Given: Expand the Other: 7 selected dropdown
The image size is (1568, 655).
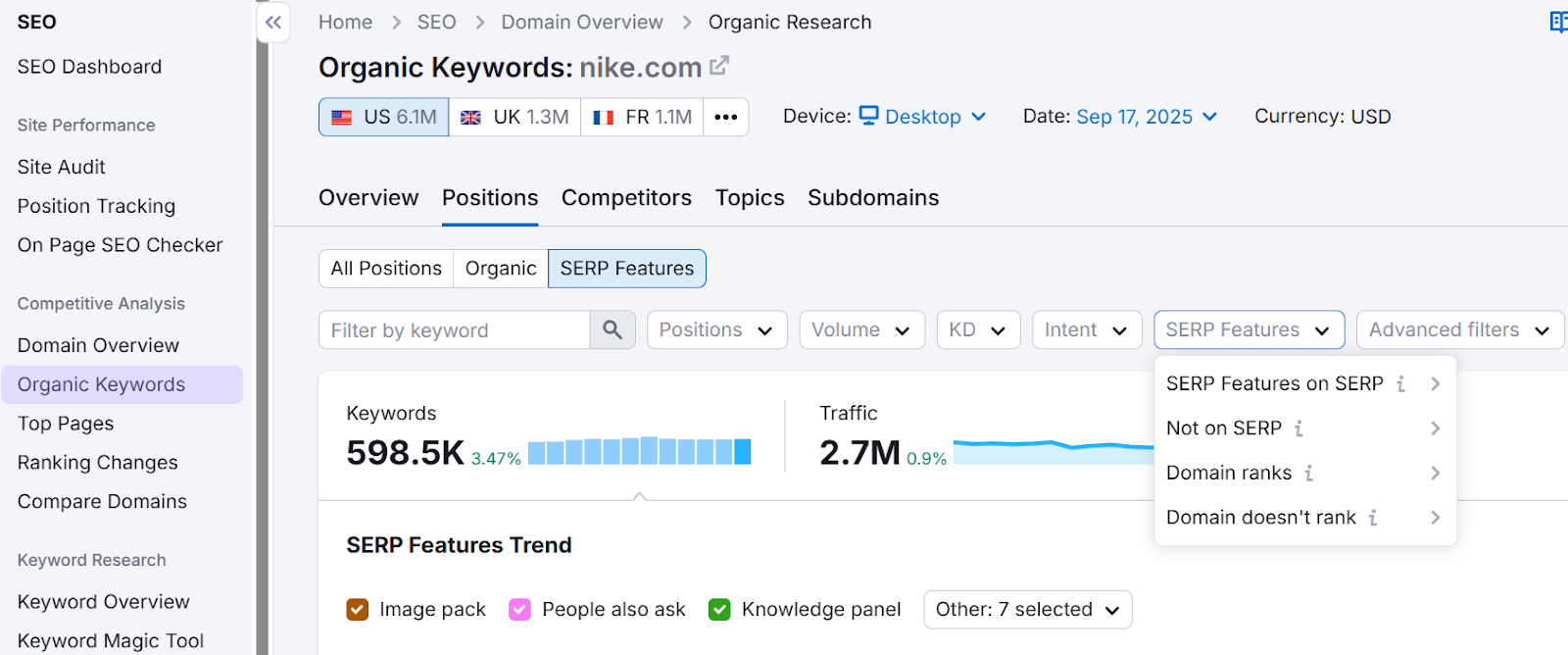Looking at the screenshot, I should (1027, 610).
